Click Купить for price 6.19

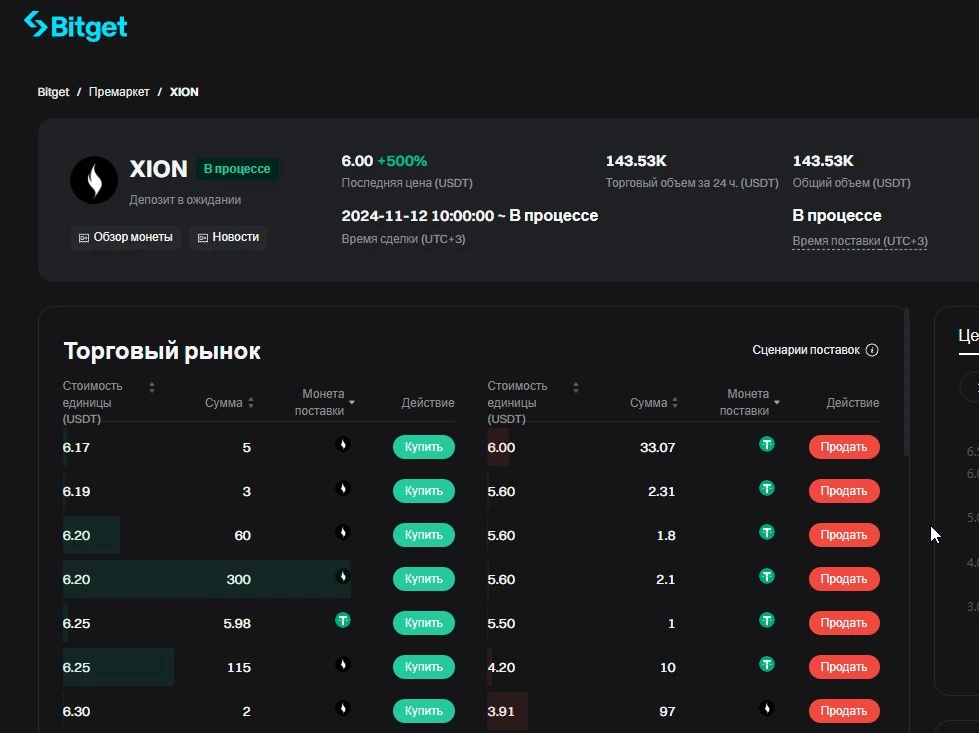pos(424,491)
